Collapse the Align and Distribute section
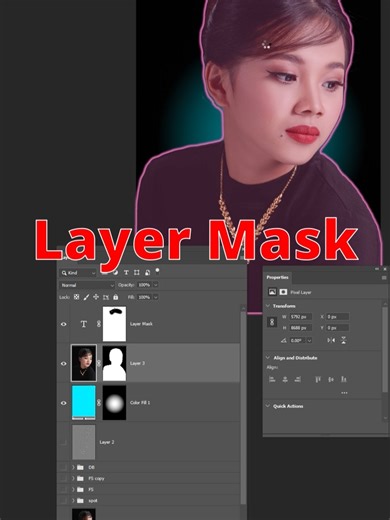390x520 pixels. [x=268, y=358]
